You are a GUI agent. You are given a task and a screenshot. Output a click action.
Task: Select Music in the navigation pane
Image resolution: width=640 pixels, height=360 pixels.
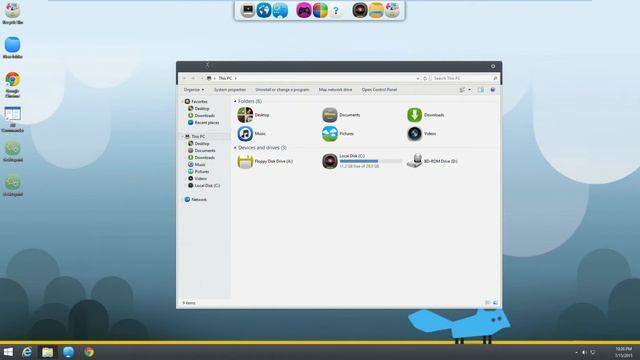pos(197,164)
